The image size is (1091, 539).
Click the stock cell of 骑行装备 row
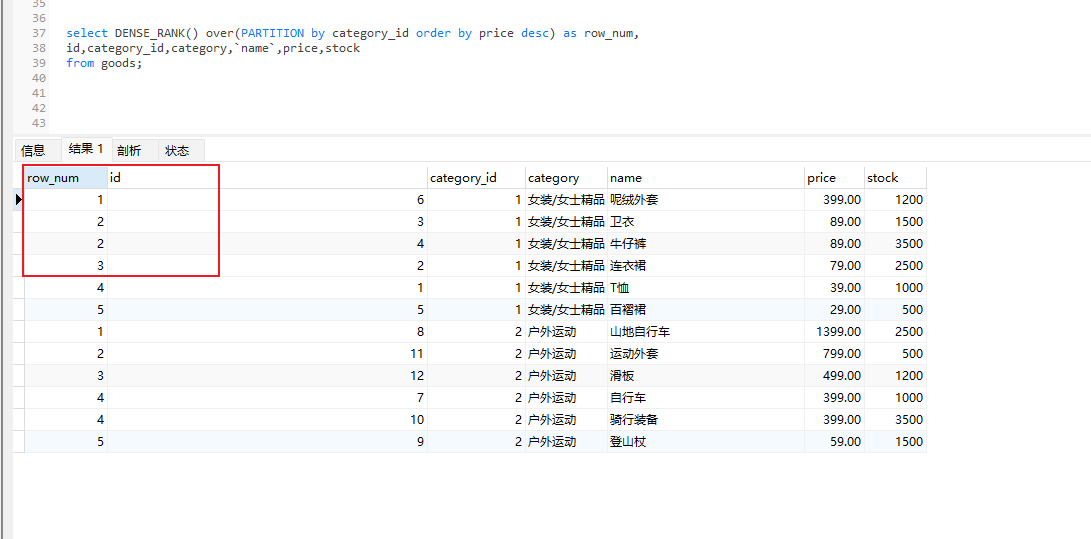[x=895, y=419]
